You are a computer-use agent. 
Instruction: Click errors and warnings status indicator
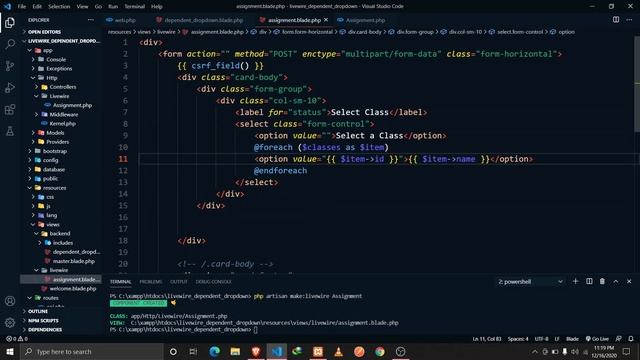click(x=17, y=339)
